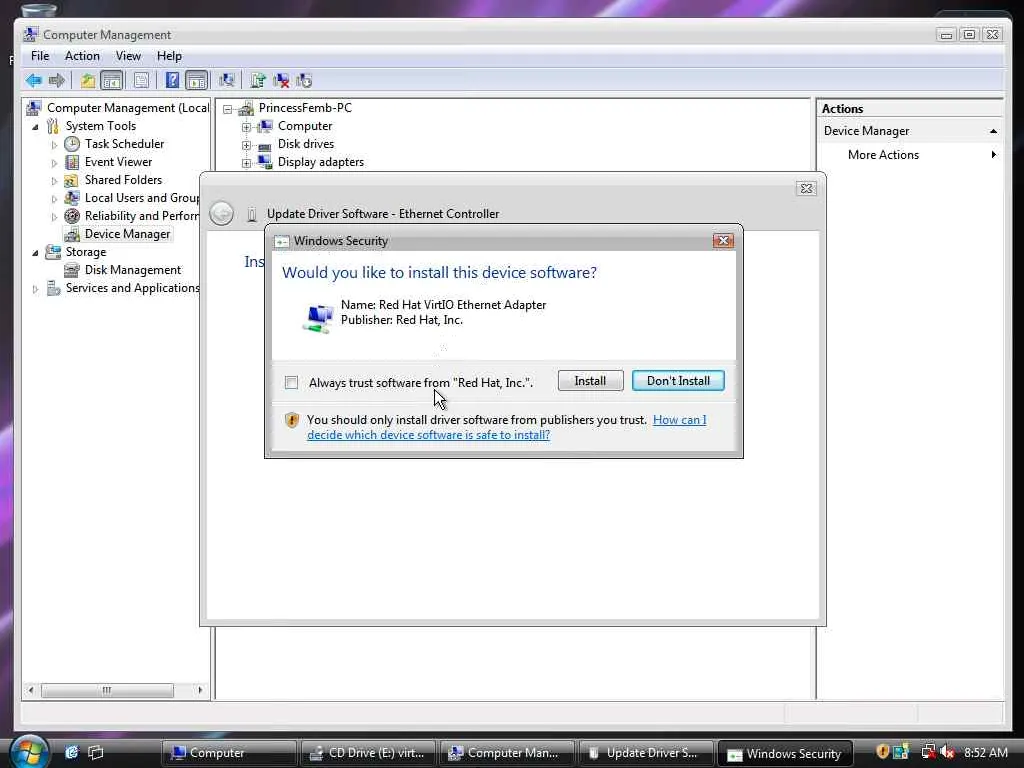Open the how to decide safe software link

[507, 427]
